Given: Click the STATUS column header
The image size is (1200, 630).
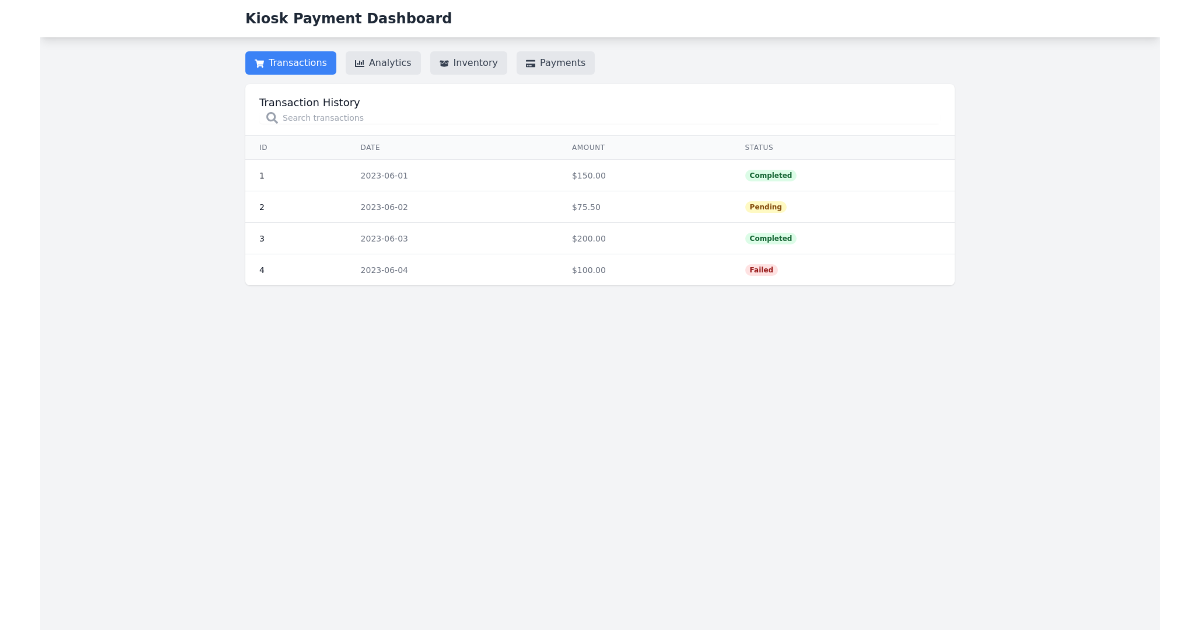Looking at the screenshot, I should point(759,147).
